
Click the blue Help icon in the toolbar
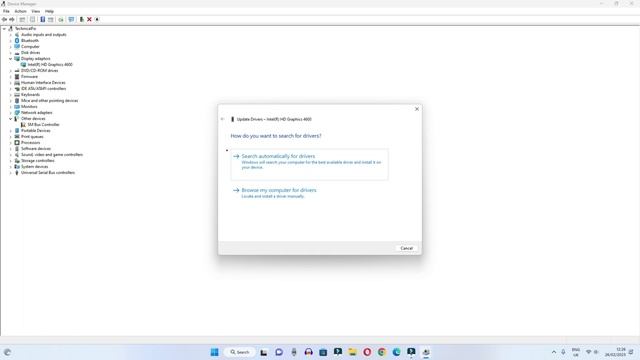pyautogui.click(x=42, y=20)
